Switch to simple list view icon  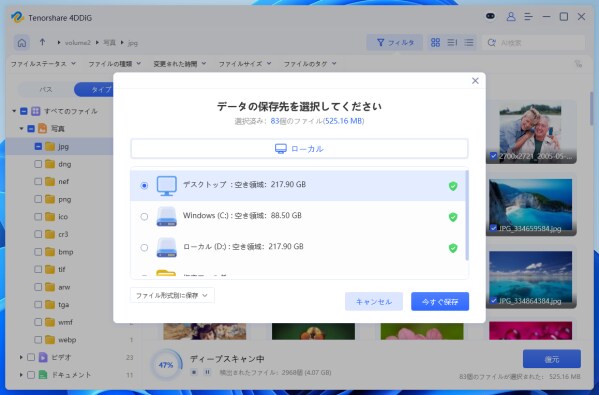point(469,42)
